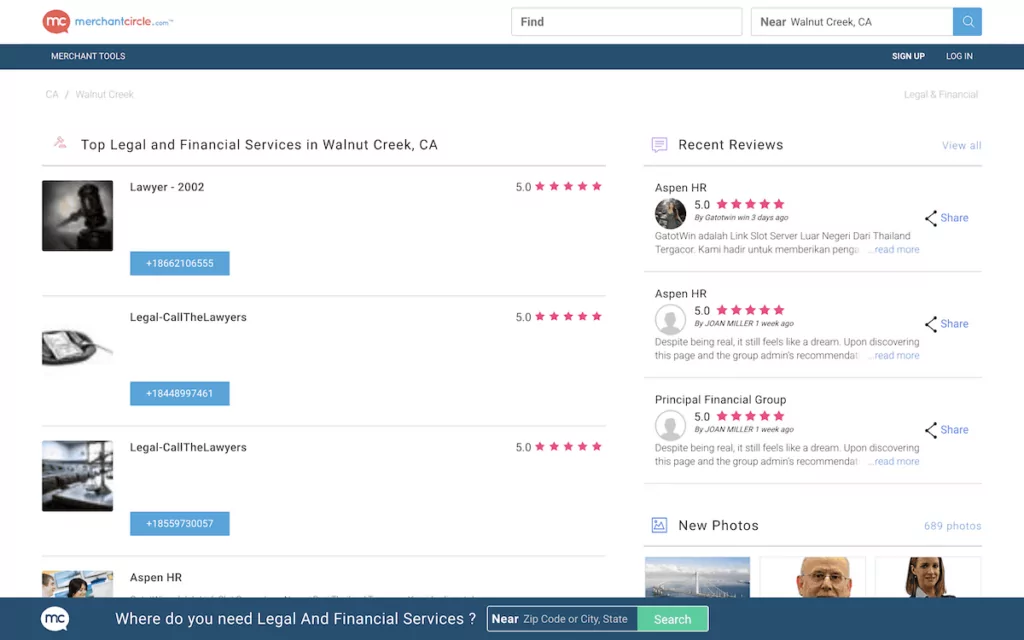Click the share icon on the Gatotwin win review
Image resolution: width=1024 pixels, height=640 pixels.
(x=931, y=218)
